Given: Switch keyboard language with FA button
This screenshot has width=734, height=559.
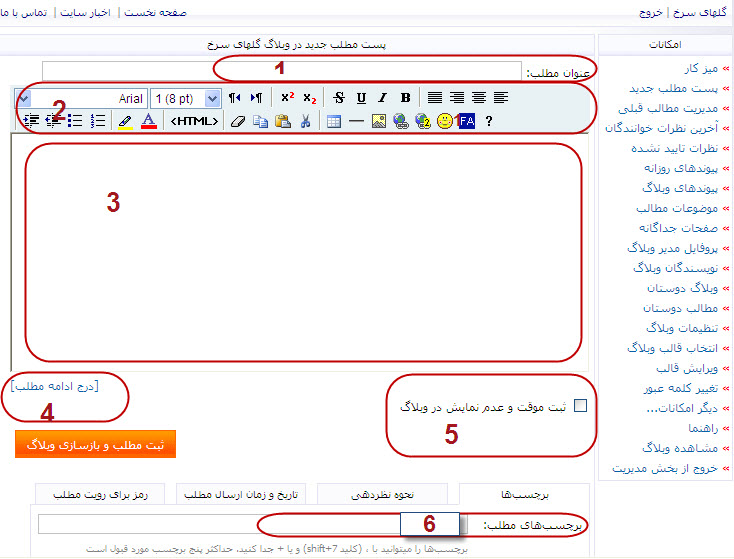Looking at the screenshot, I should tap(467, 121).
